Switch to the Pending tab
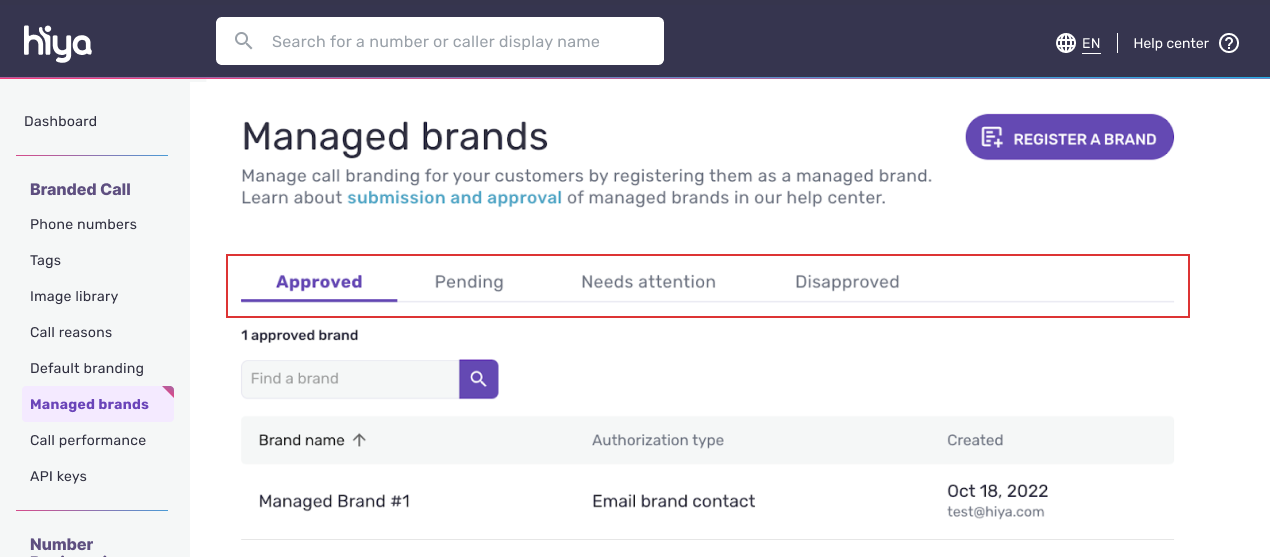1270x557 pixels. pyautogui.click(x=469, y=282)
